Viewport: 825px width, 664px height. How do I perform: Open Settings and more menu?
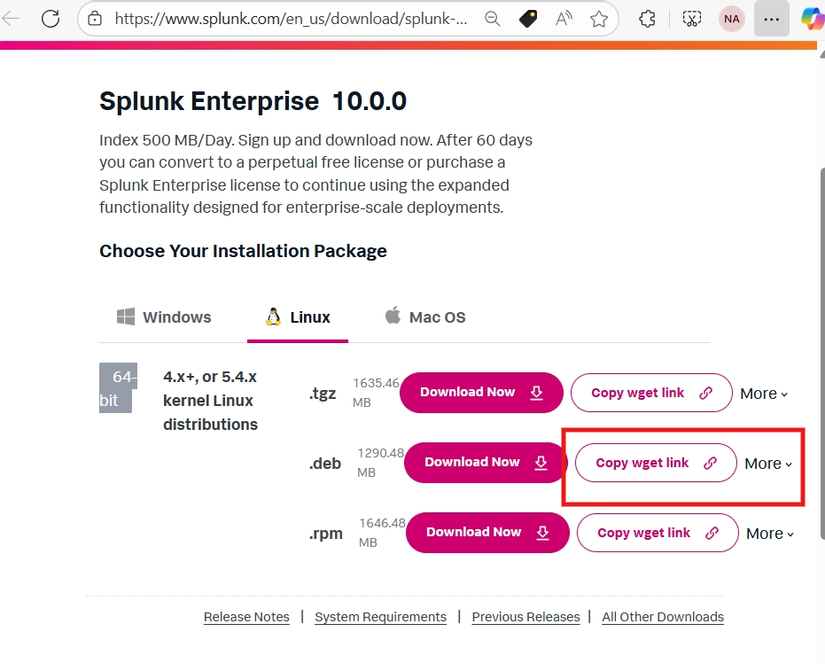pos(771,19)
